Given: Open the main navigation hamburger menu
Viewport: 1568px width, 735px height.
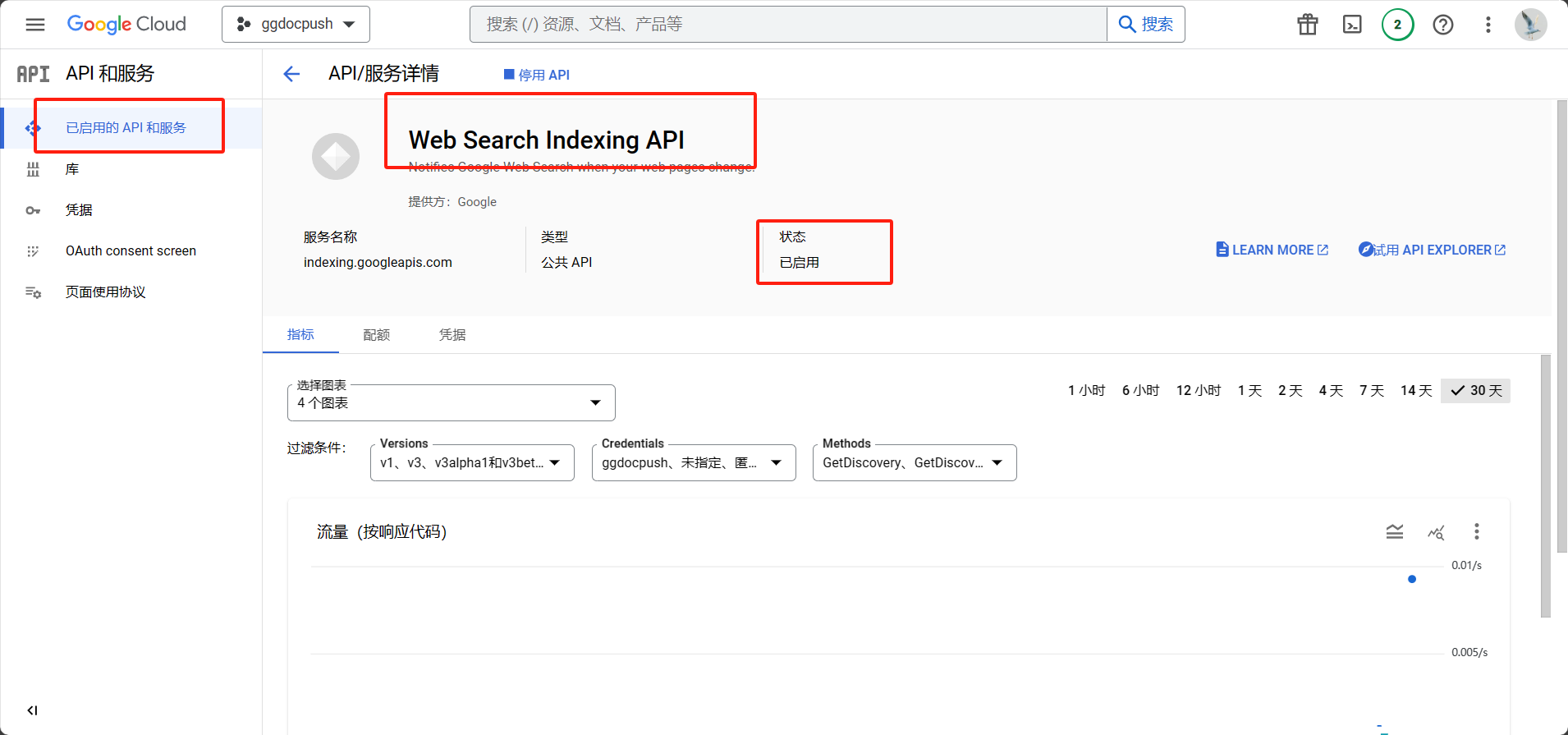Looking at the screenshot, I should coord(35,25).
